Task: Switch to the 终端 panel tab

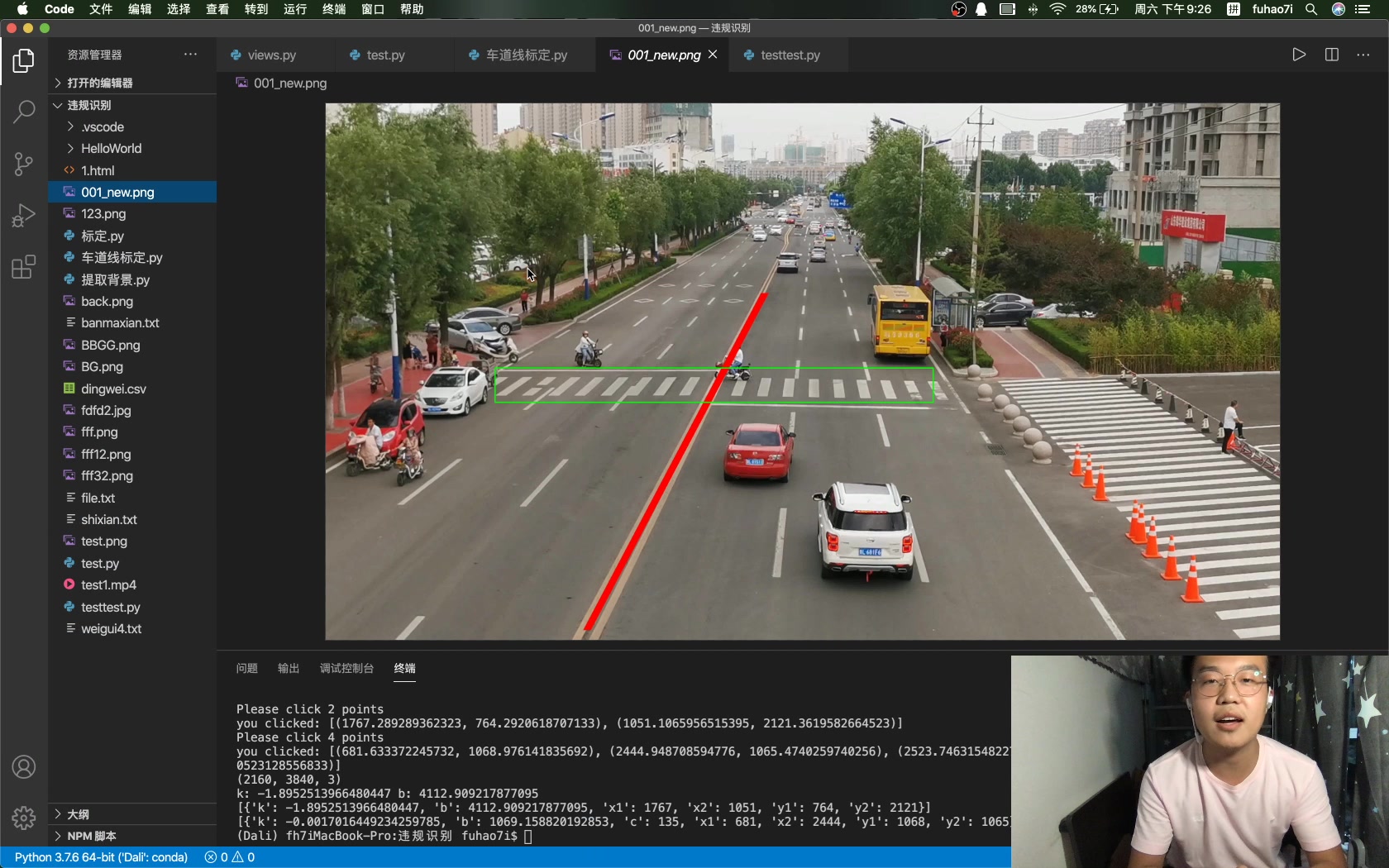Action: click(404, 670)
